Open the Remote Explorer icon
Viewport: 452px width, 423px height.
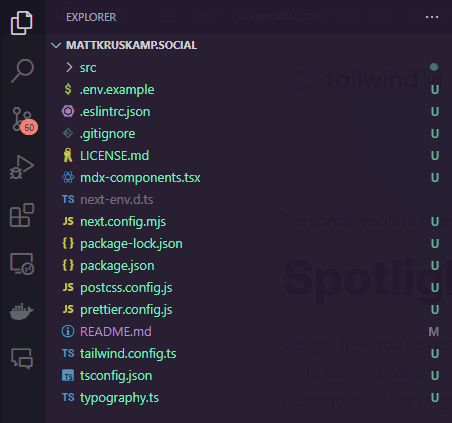(22, 264)
